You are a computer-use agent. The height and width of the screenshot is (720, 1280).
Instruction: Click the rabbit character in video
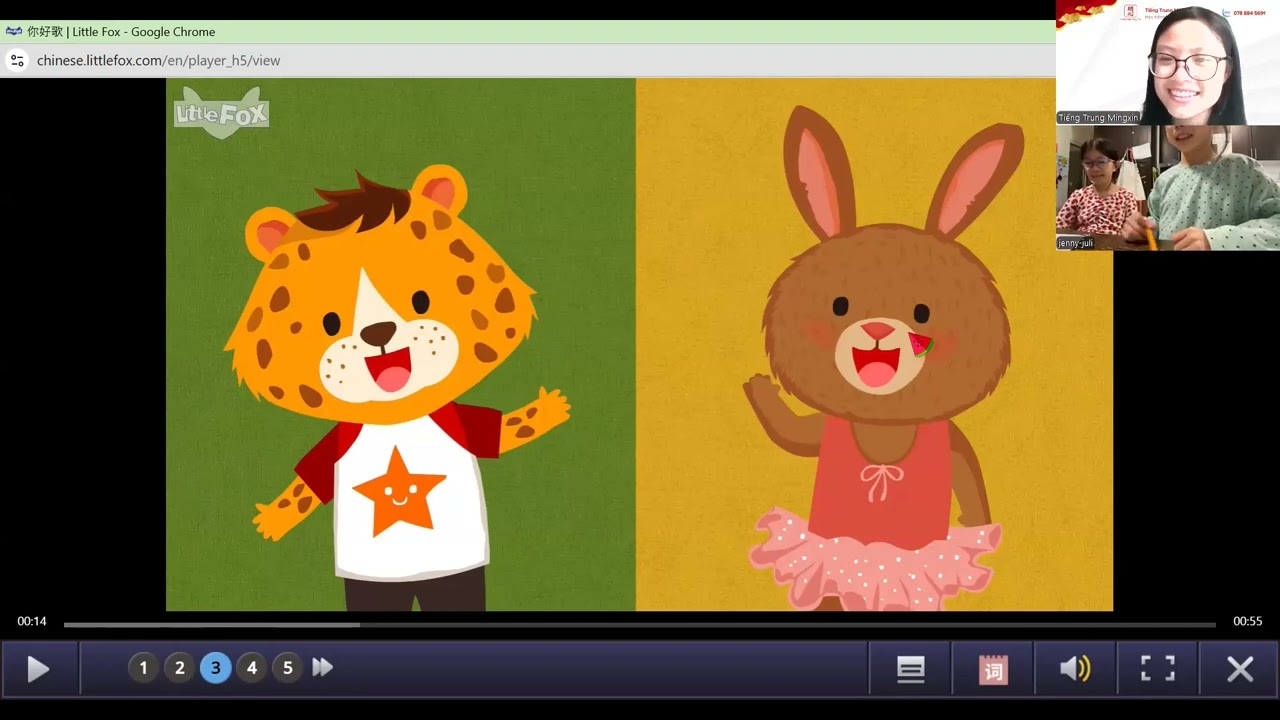point(885,360)
